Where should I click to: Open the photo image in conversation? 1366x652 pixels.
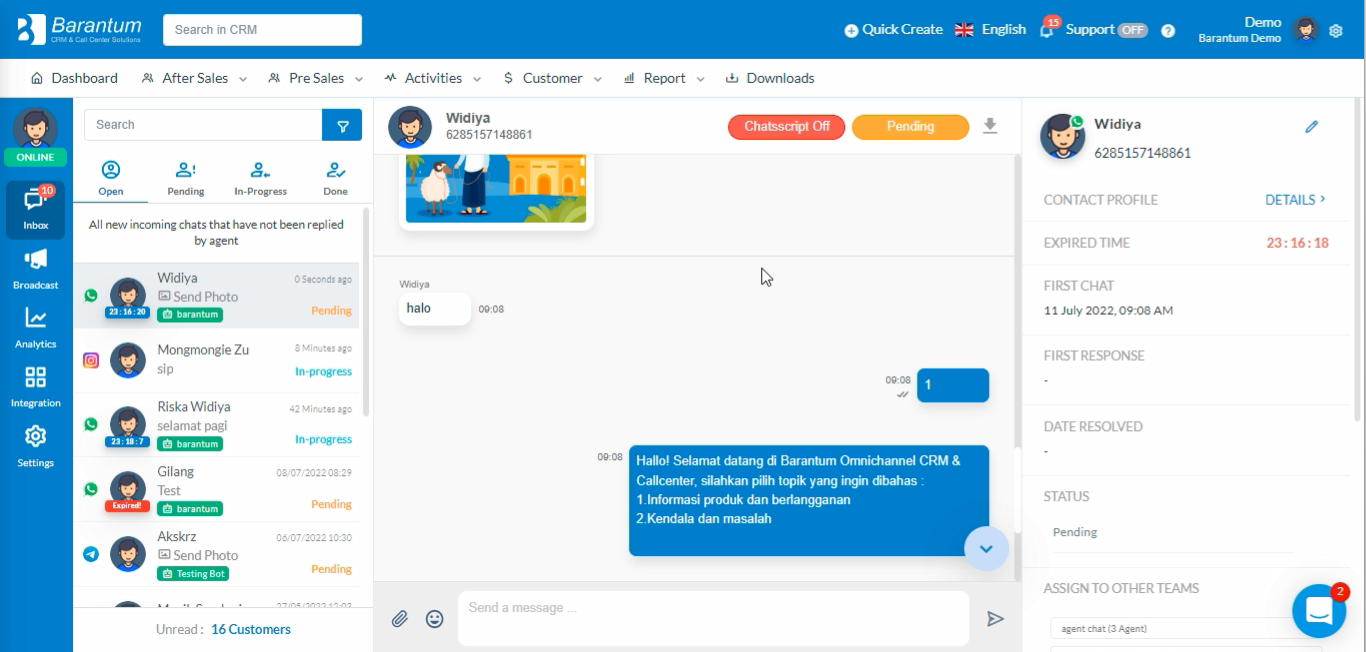(x=496, y=190)
